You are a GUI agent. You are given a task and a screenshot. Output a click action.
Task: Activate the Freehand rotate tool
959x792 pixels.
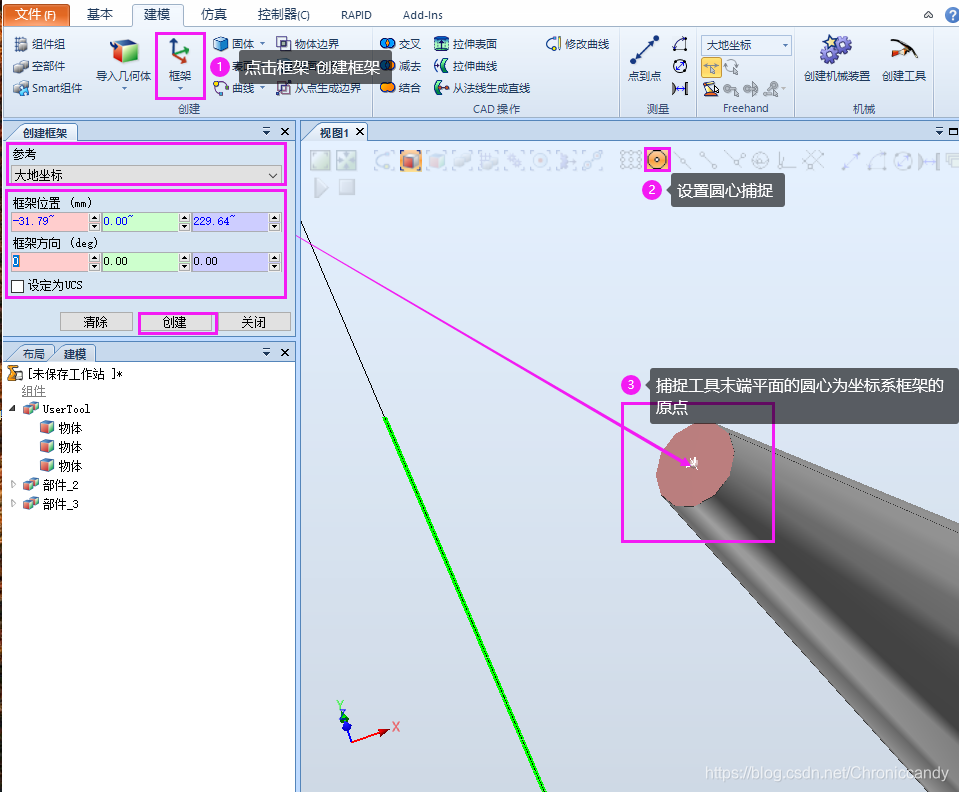tap(731, 67)
